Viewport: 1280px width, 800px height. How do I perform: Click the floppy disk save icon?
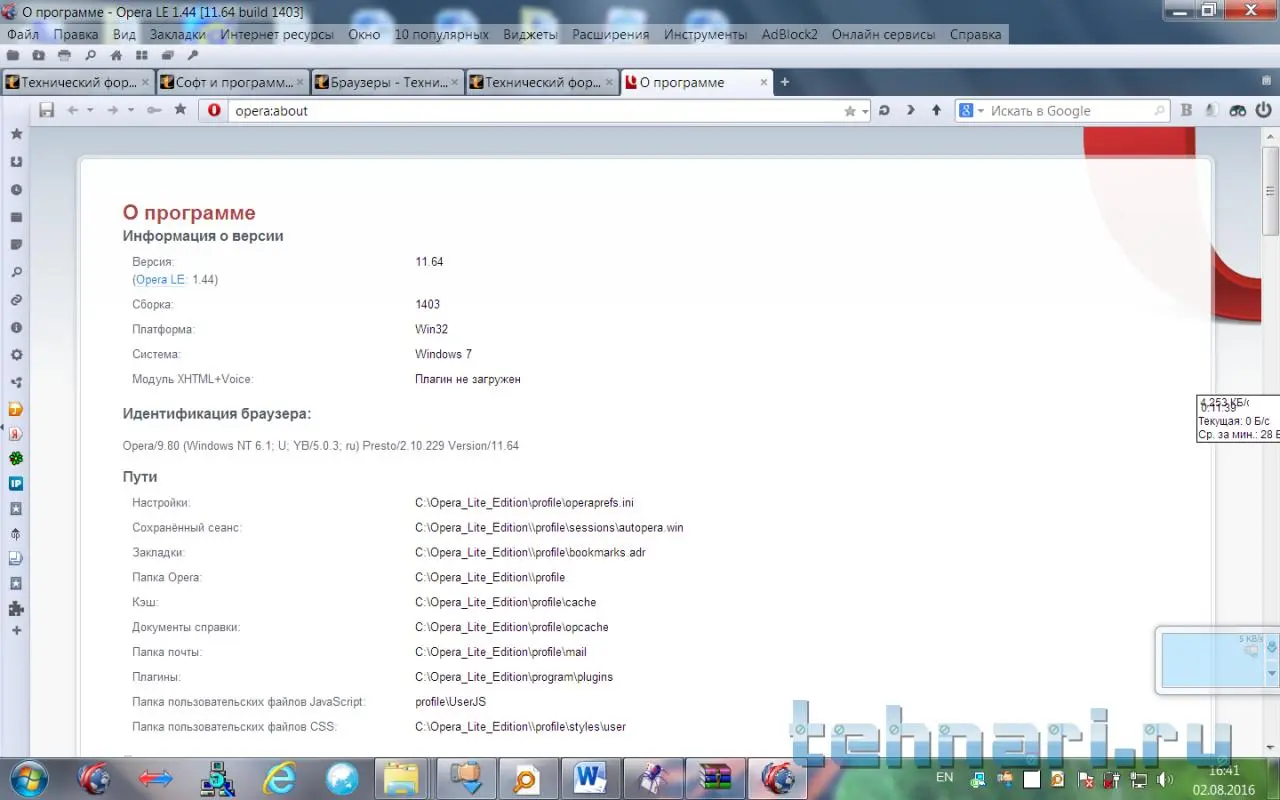[46, 110]
